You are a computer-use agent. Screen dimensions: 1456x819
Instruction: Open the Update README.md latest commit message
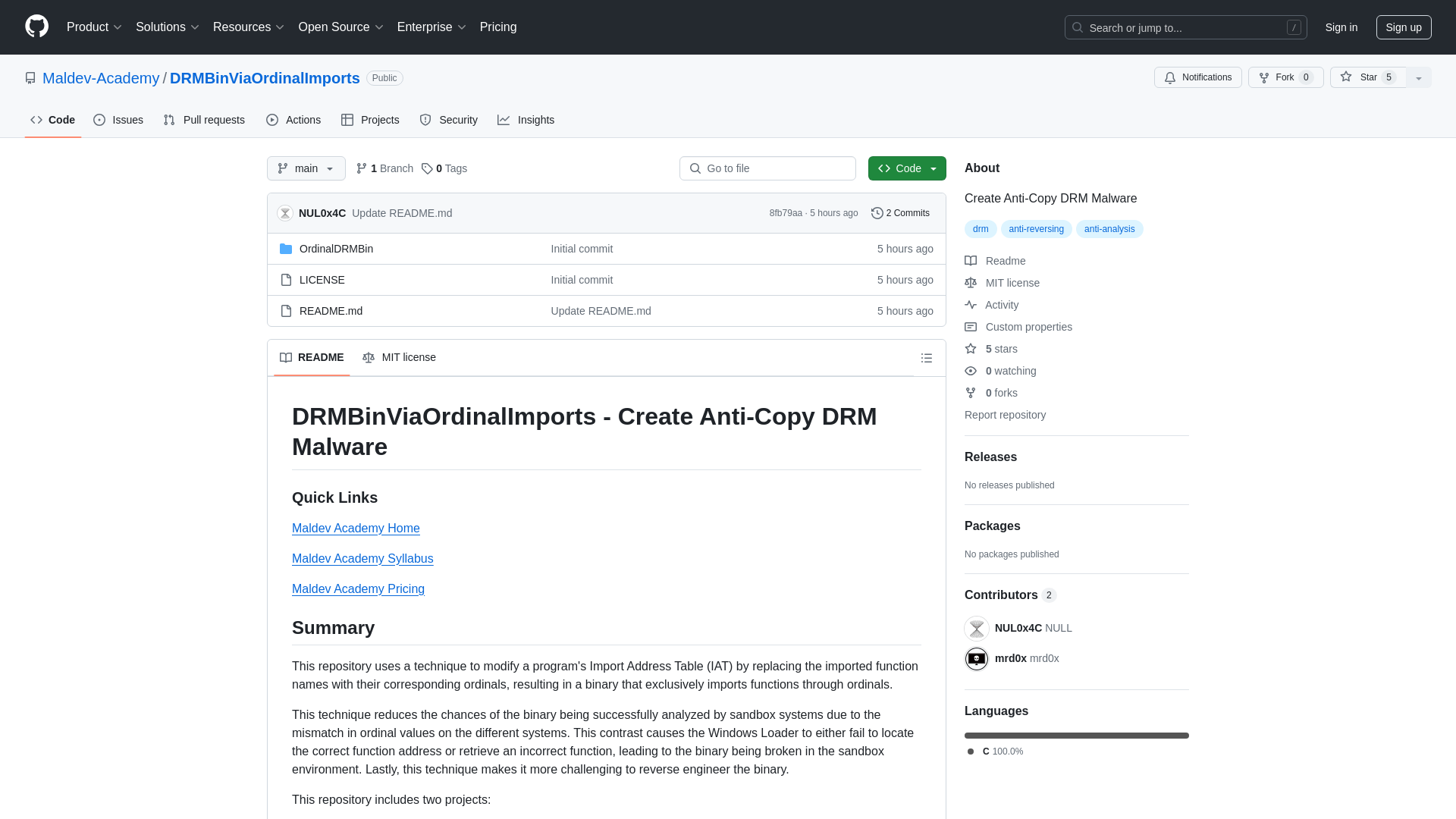click(x=402, y=213)
